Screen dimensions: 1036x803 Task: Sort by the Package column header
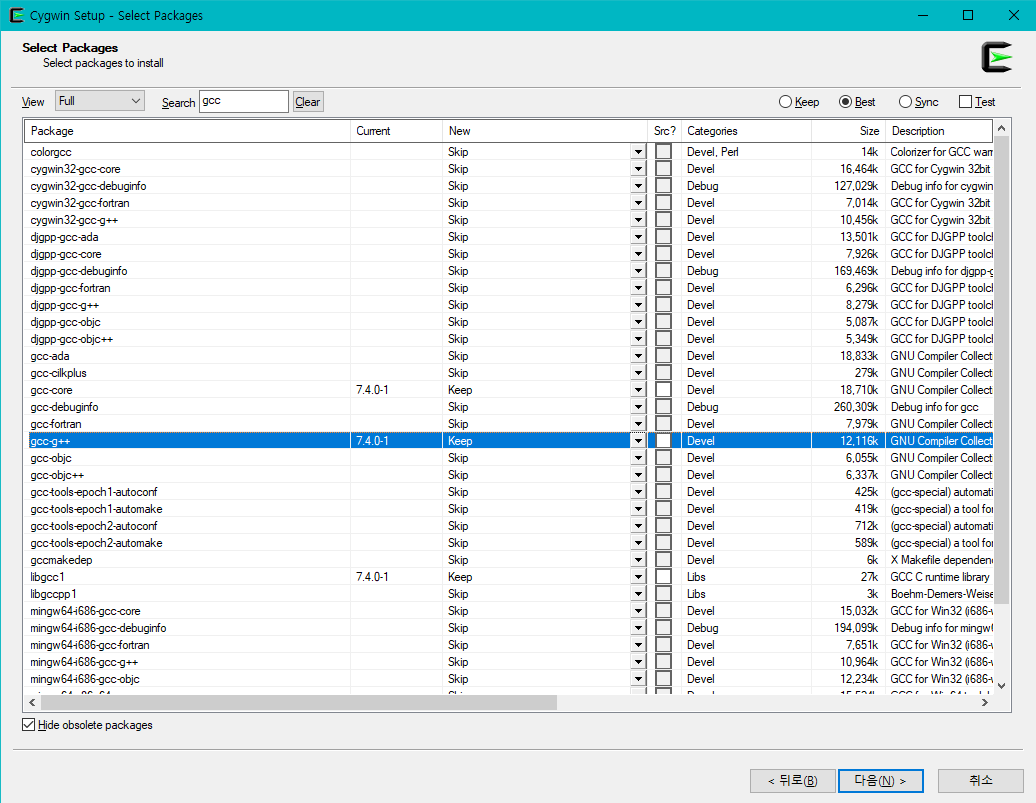pos(187,131)
